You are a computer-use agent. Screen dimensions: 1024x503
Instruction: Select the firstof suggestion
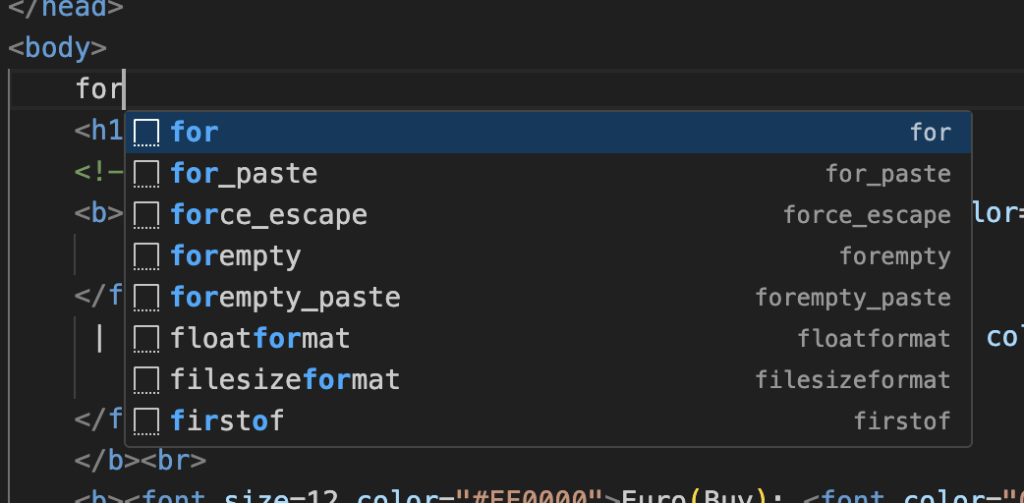pos(227,421)
